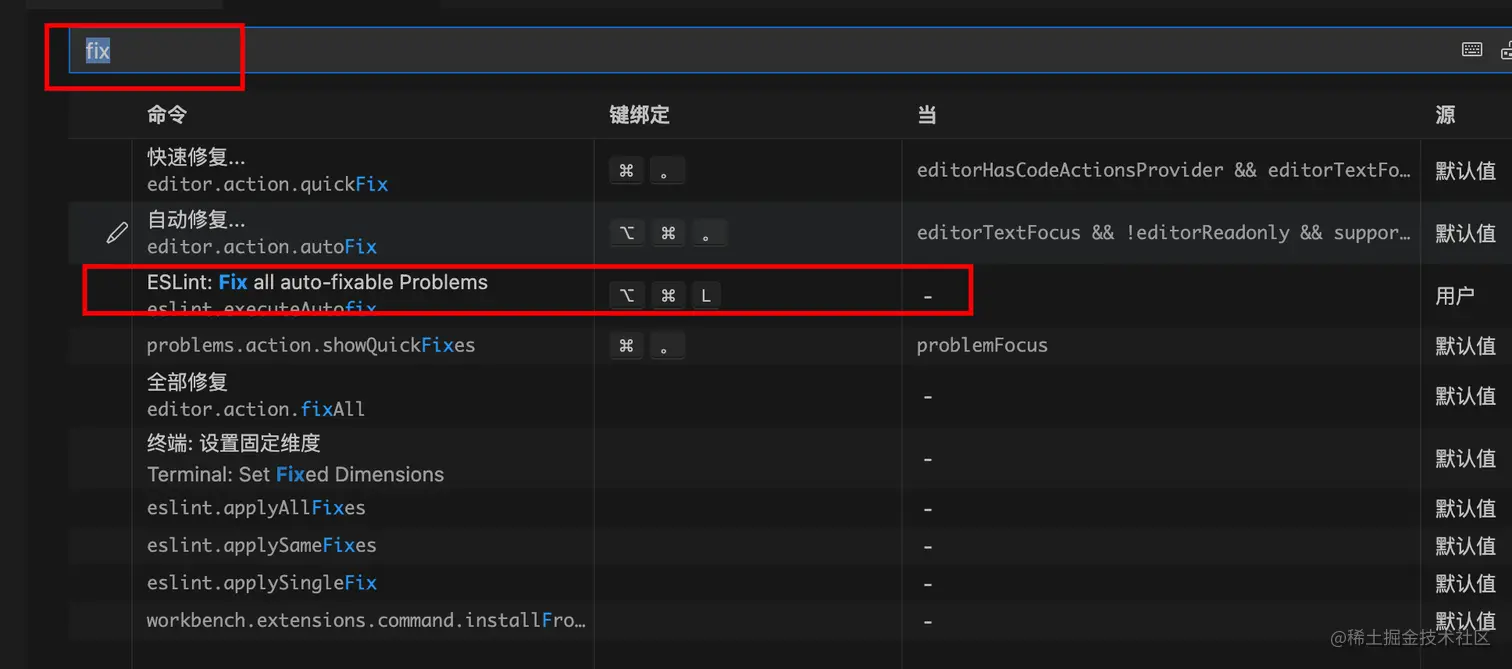Click the 'editorTextFocus && !editorReadonly' when clause
Image resolution: width=1512 pixels, height=669 pixels.
pyautogui.click(x=1163, y=233)
